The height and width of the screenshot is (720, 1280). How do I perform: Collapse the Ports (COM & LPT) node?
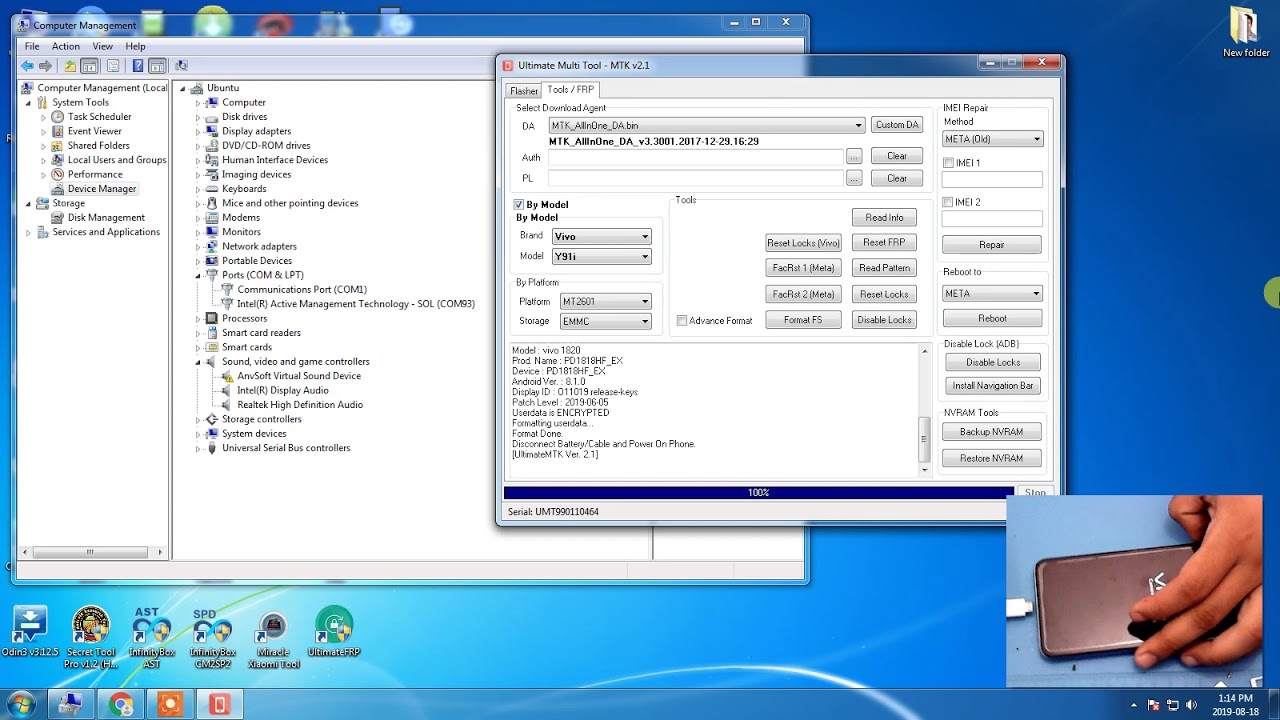coord(198,275)
